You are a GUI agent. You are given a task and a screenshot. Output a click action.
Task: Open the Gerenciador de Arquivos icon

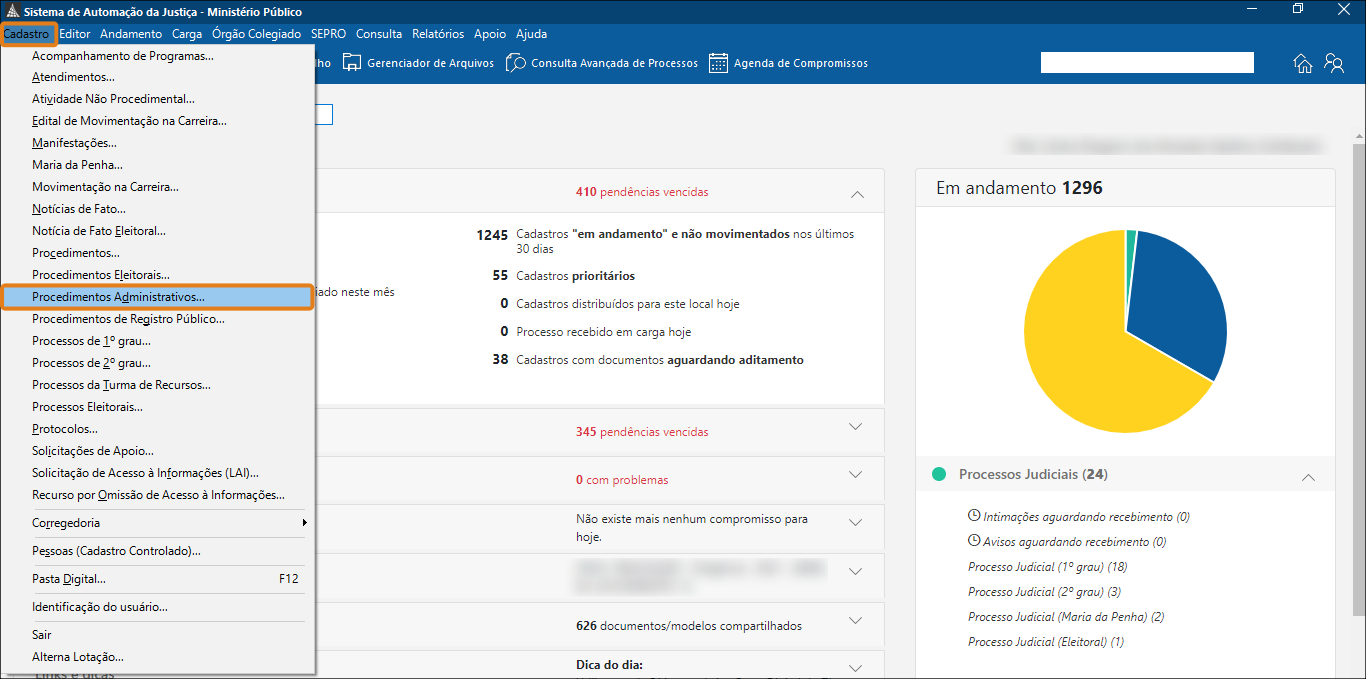[352, 63]
